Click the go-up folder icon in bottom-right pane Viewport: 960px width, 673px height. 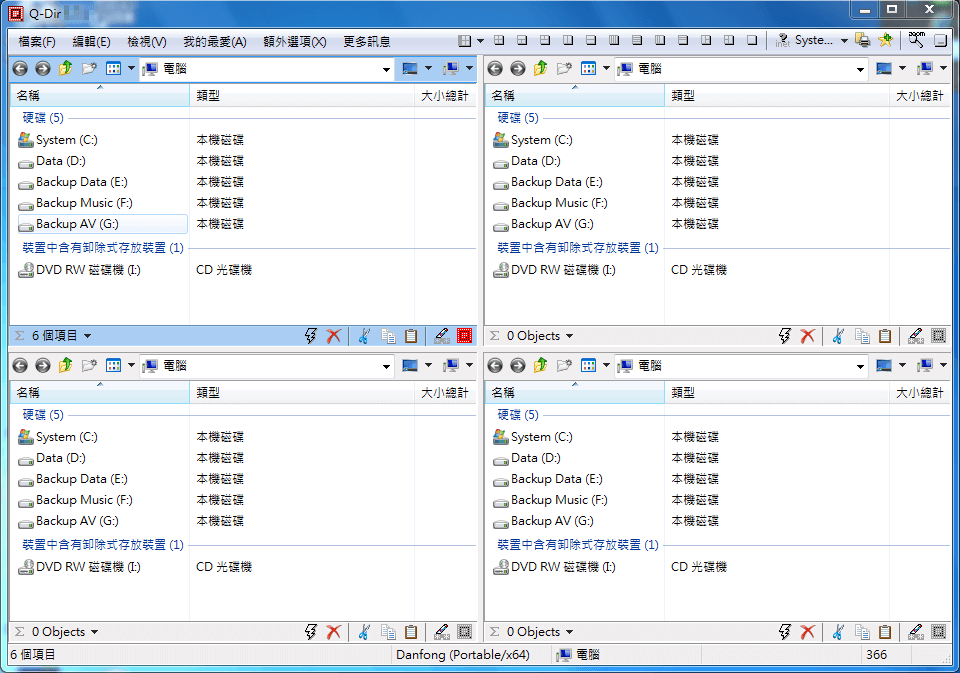(x=540, y=366)
